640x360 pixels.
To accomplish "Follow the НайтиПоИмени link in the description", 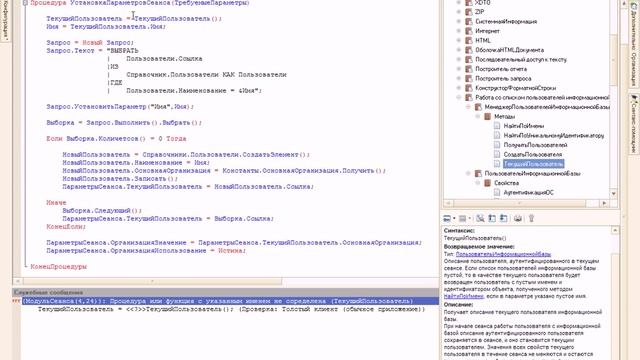I will click(463, 296).
